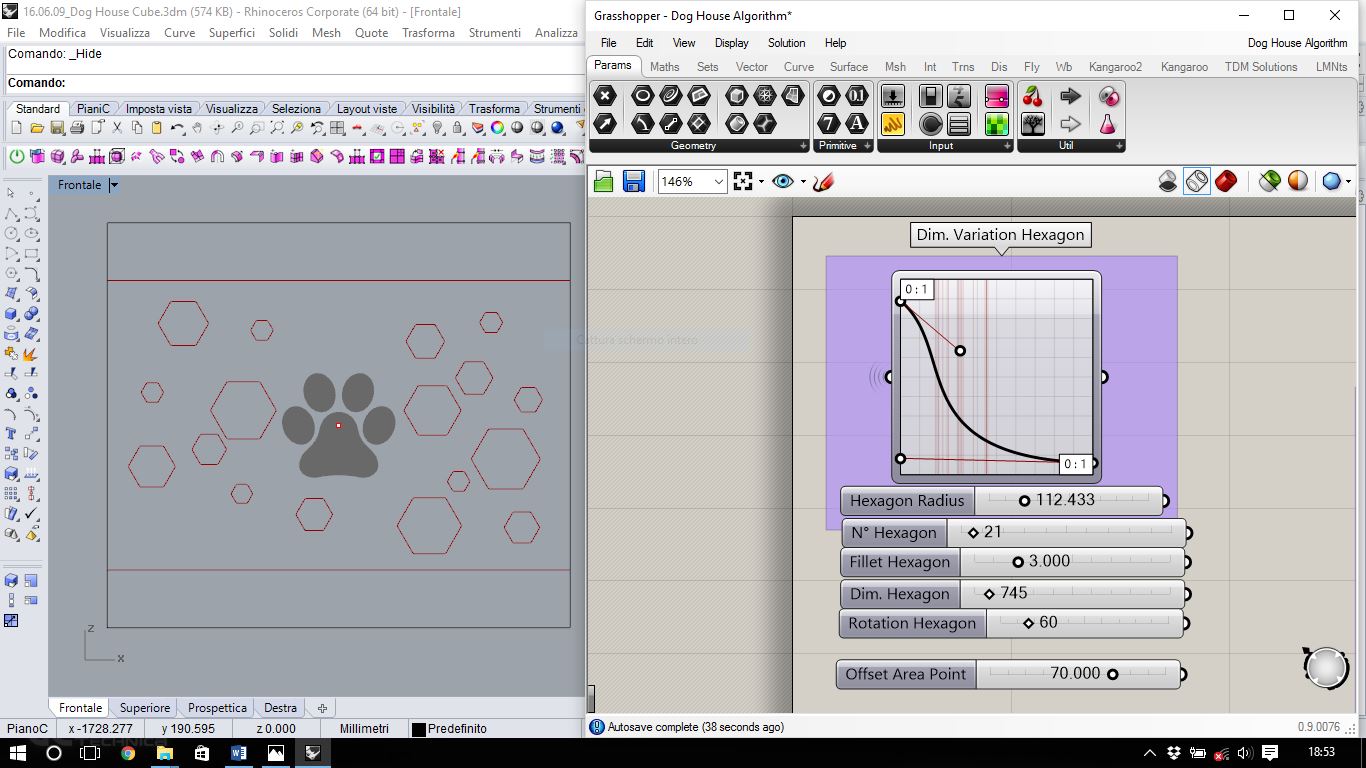The width and height of the screenshot is (1366, 768).
Task: Switch to the Superiore viewport tab
Action: pyautogui.click(x=145, y=708)
